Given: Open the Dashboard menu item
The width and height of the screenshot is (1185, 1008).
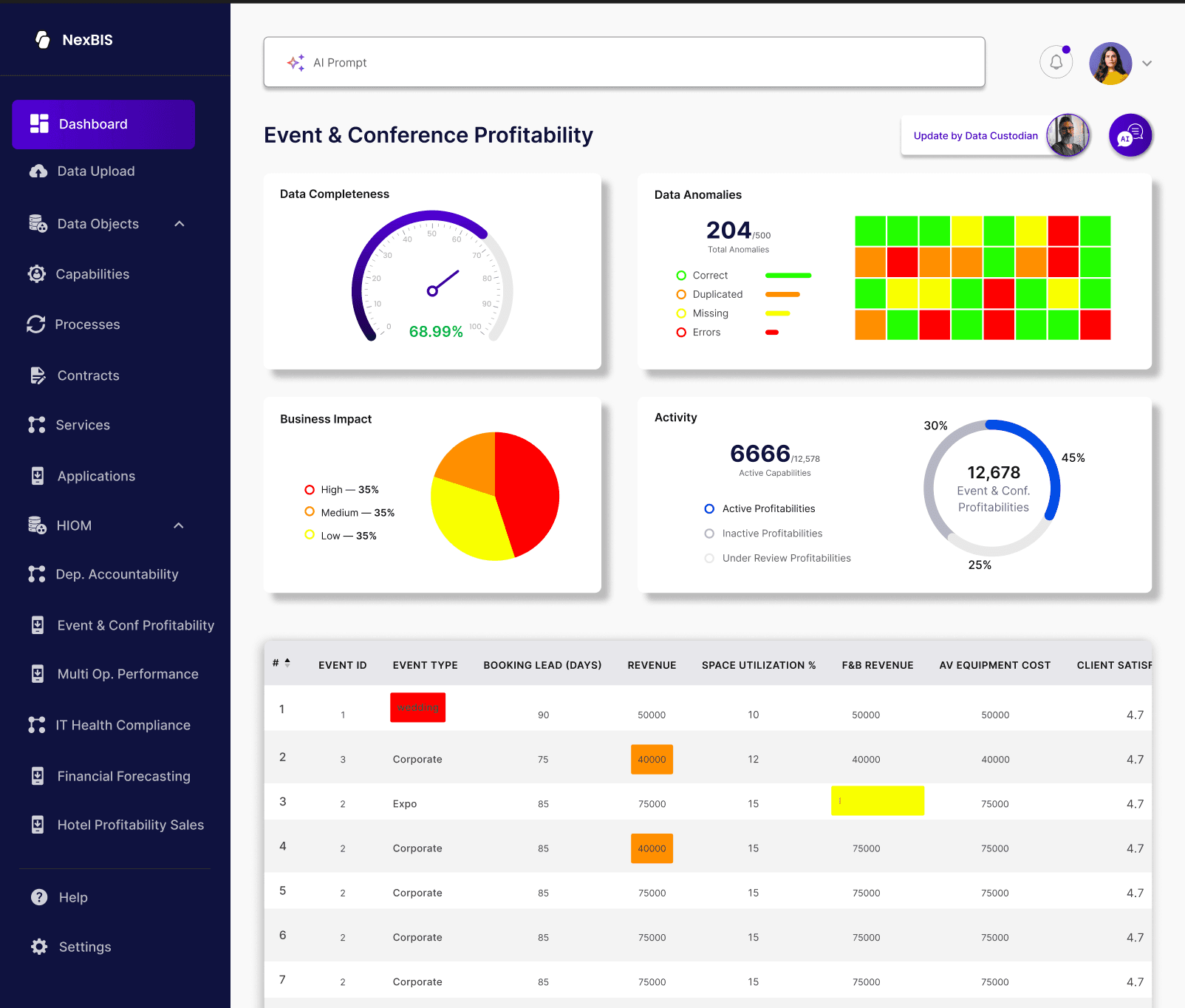Looking at the screenshot, I should (x=103, y=124).
